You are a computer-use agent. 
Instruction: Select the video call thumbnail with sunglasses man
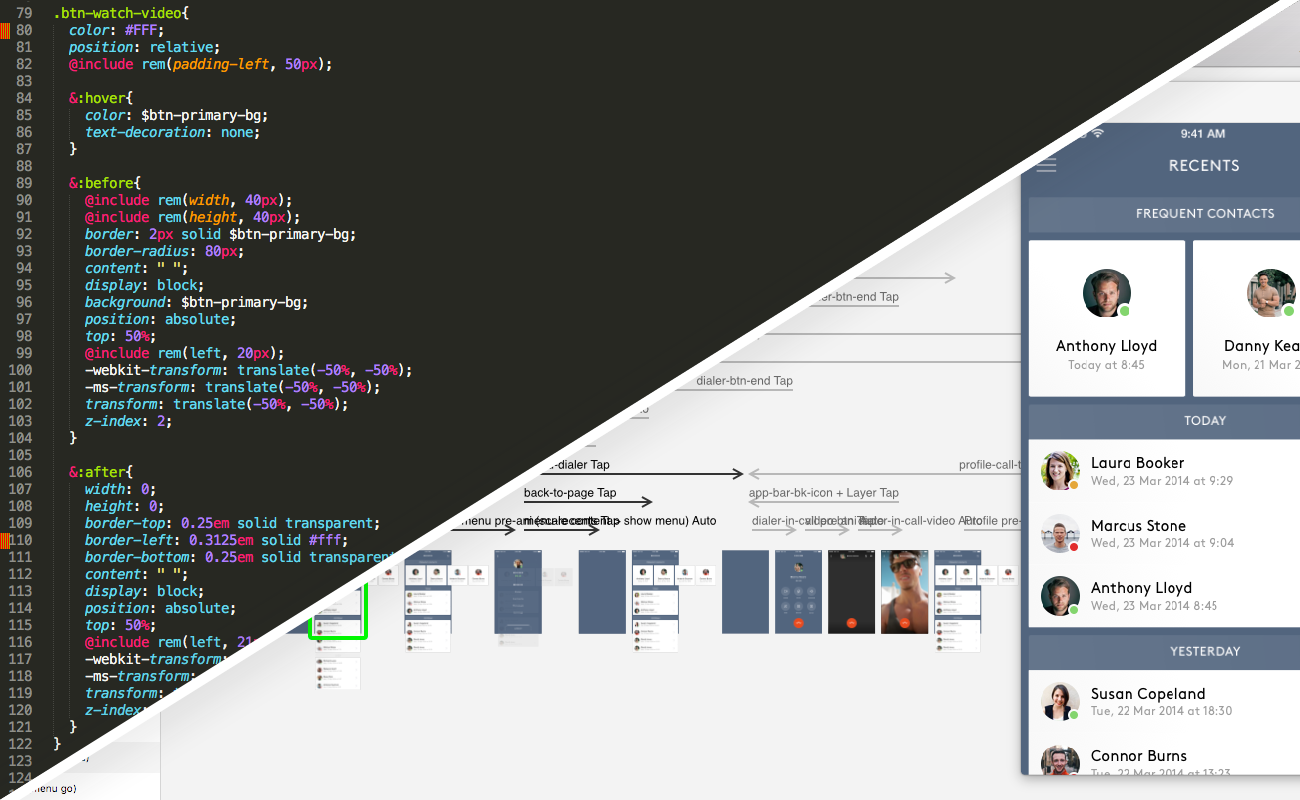coord(904,591)
